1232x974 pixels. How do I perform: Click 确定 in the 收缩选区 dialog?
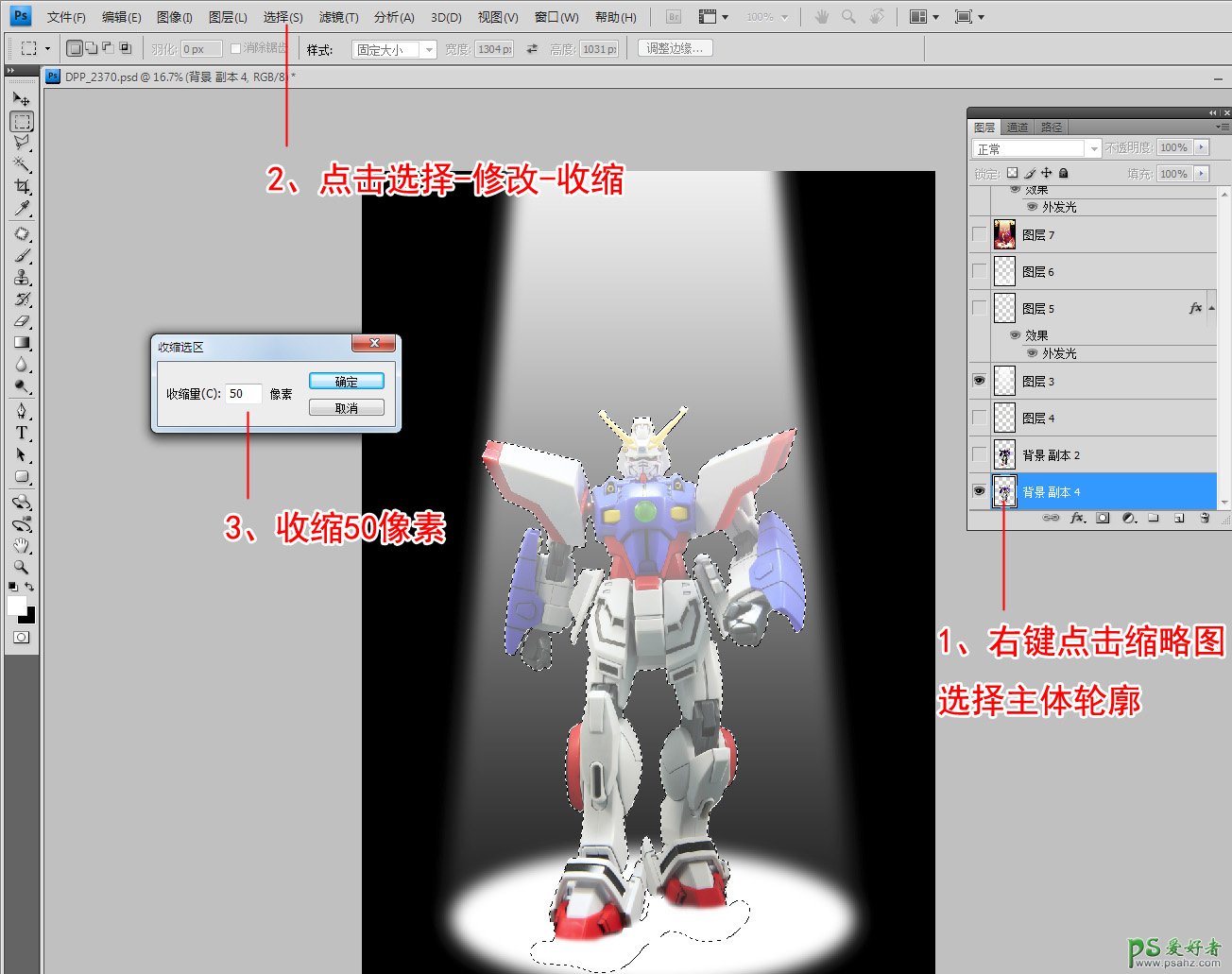[346, 382]
